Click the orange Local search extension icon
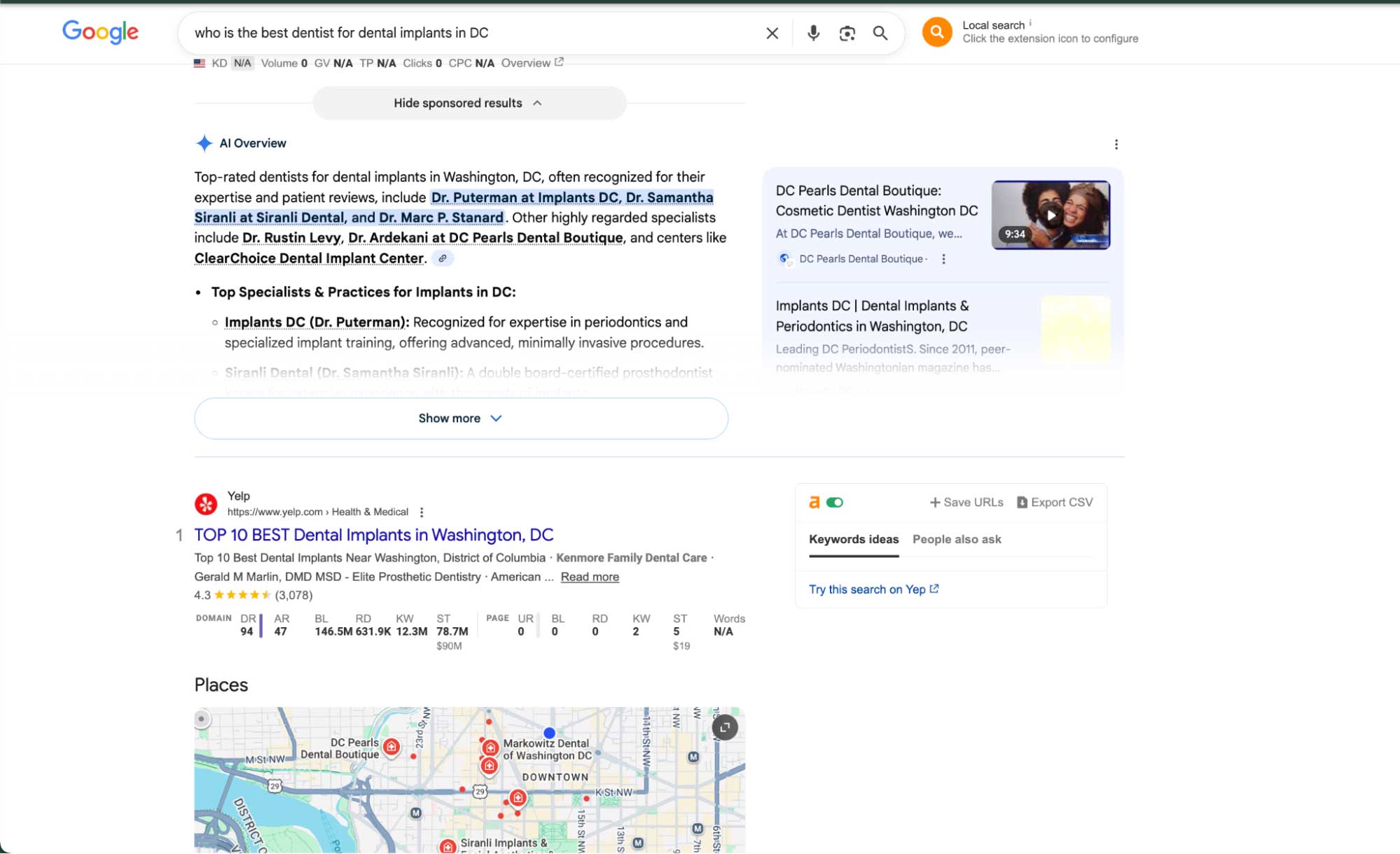Image resolution: width=1400 pixels, height=854 pixels. click(x=936, y=32)
